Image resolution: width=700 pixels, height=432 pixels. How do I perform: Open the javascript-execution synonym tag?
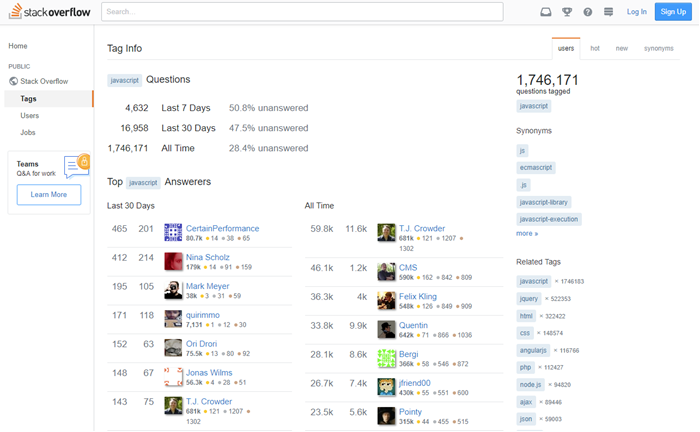point(549,219)
